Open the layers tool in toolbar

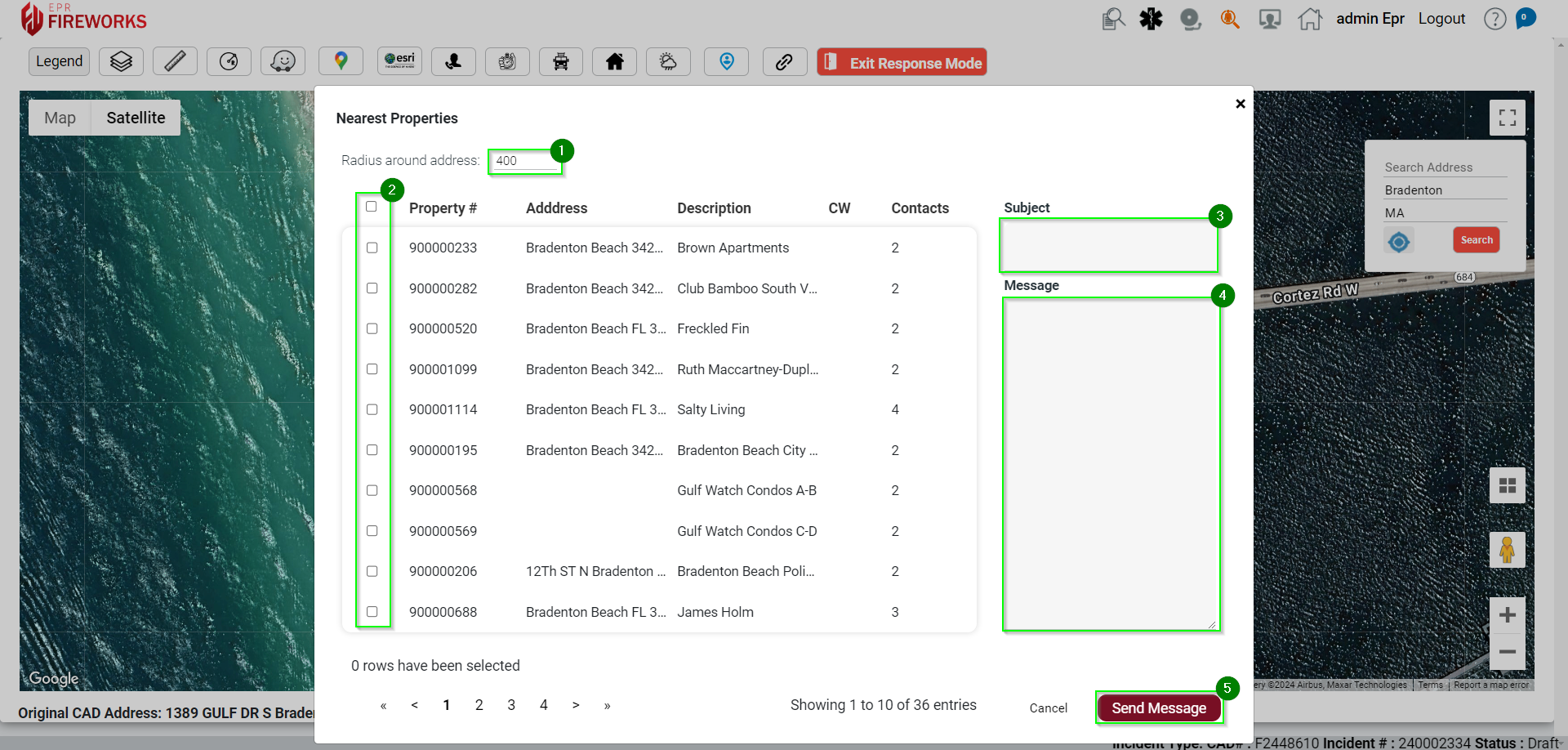[121, 61]
